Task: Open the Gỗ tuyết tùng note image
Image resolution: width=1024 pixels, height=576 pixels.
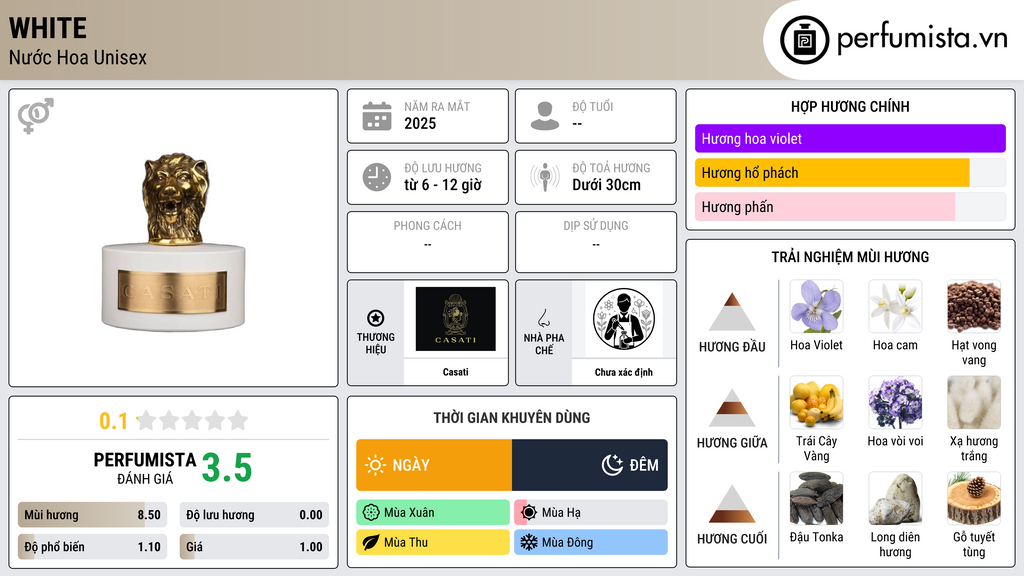Action: coord(974,499)
